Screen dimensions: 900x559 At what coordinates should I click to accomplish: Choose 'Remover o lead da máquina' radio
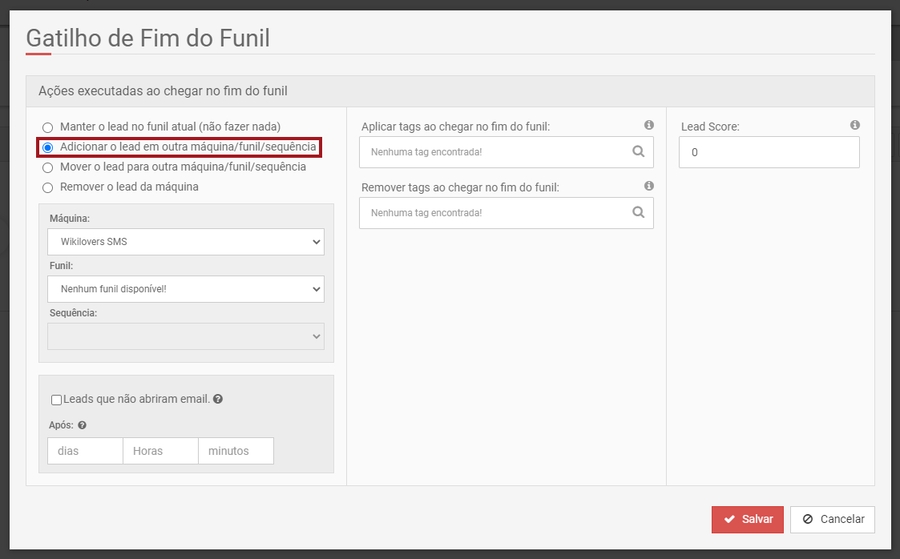[47, 187]
